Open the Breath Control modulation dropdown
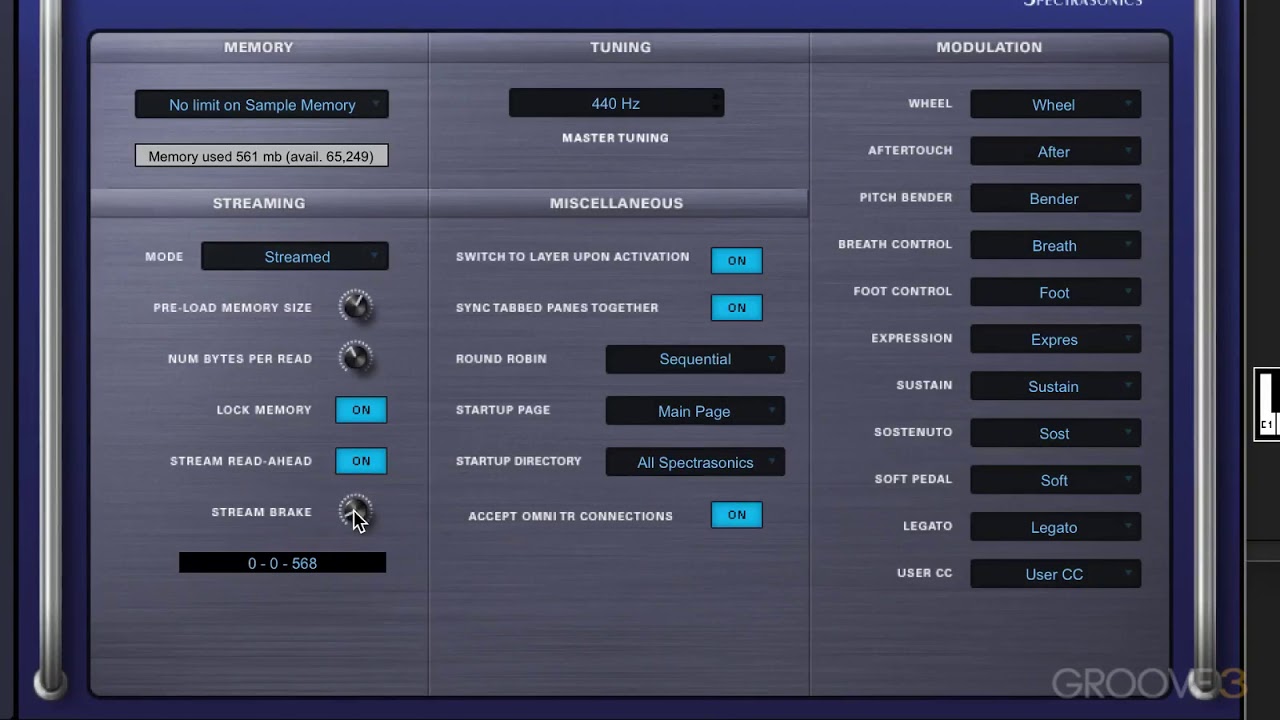Image resolution: width=1280 pixels, height=720 pixels. pos(1055,245)
